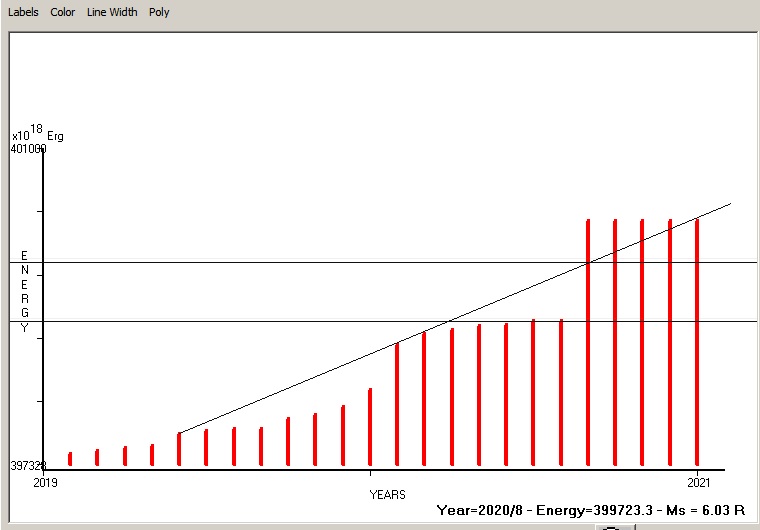Open the Line Width menu
Image resolution: width=760 pixels, height=530 pixels.
(112, 12)
